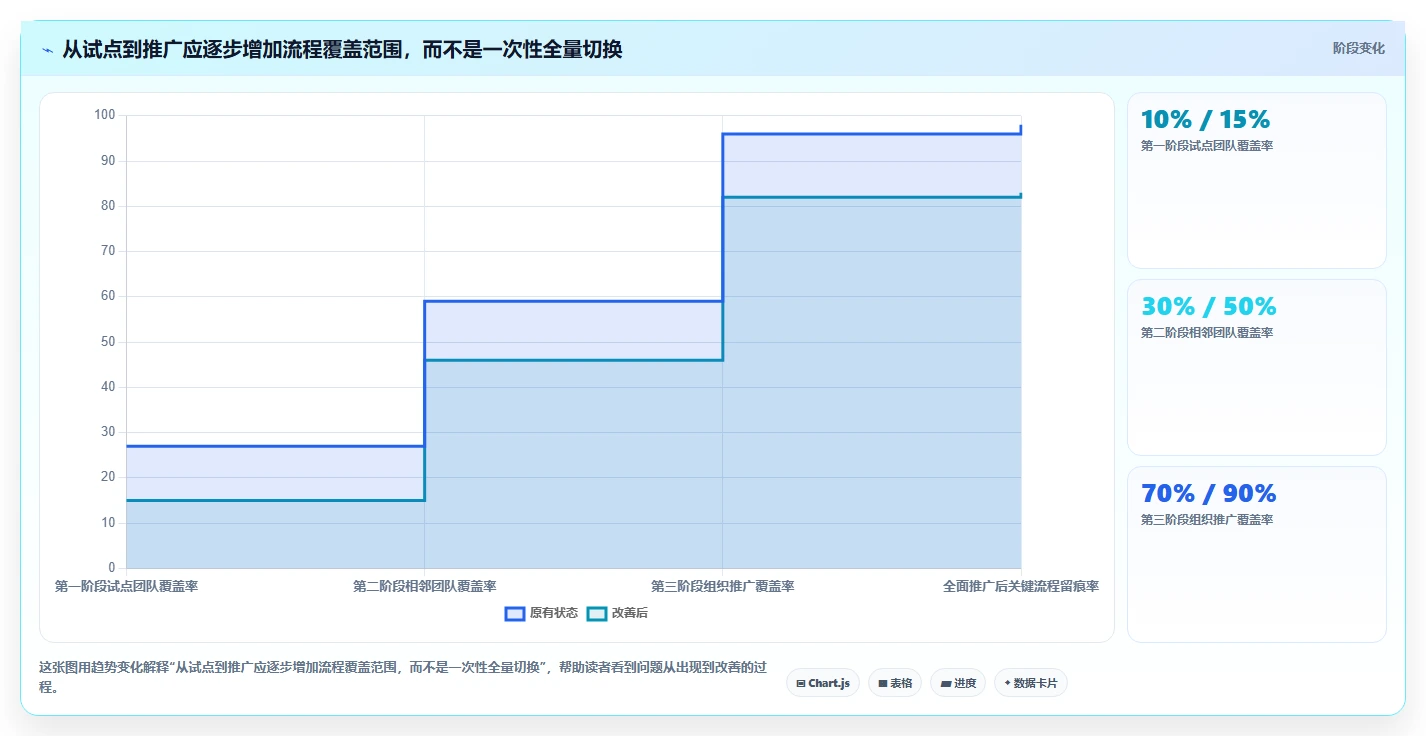Toggle the 改善后 legend swatch
Image resolution: width=1426 pixels, height=736 pixels.
[x=597, y=613]
